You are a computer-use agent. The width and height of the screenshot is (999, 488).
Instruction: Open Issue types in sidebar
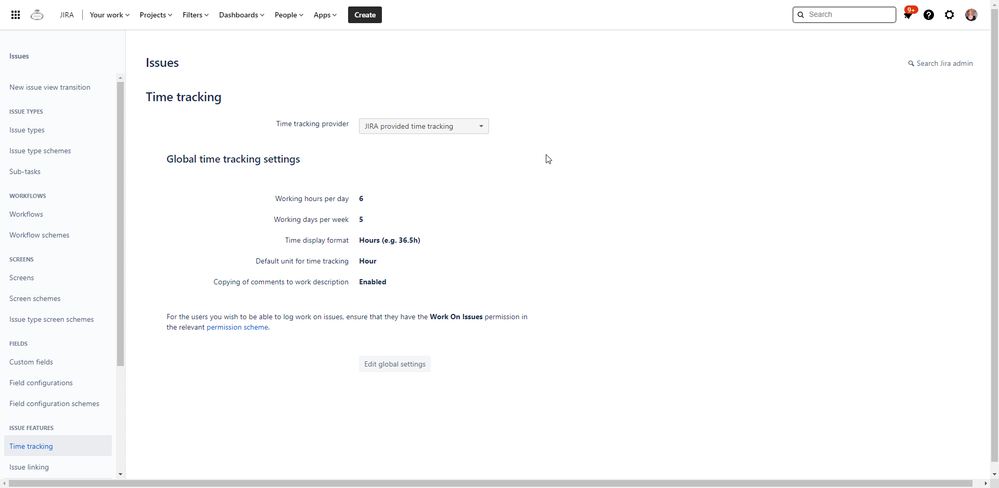click(27, 130)
